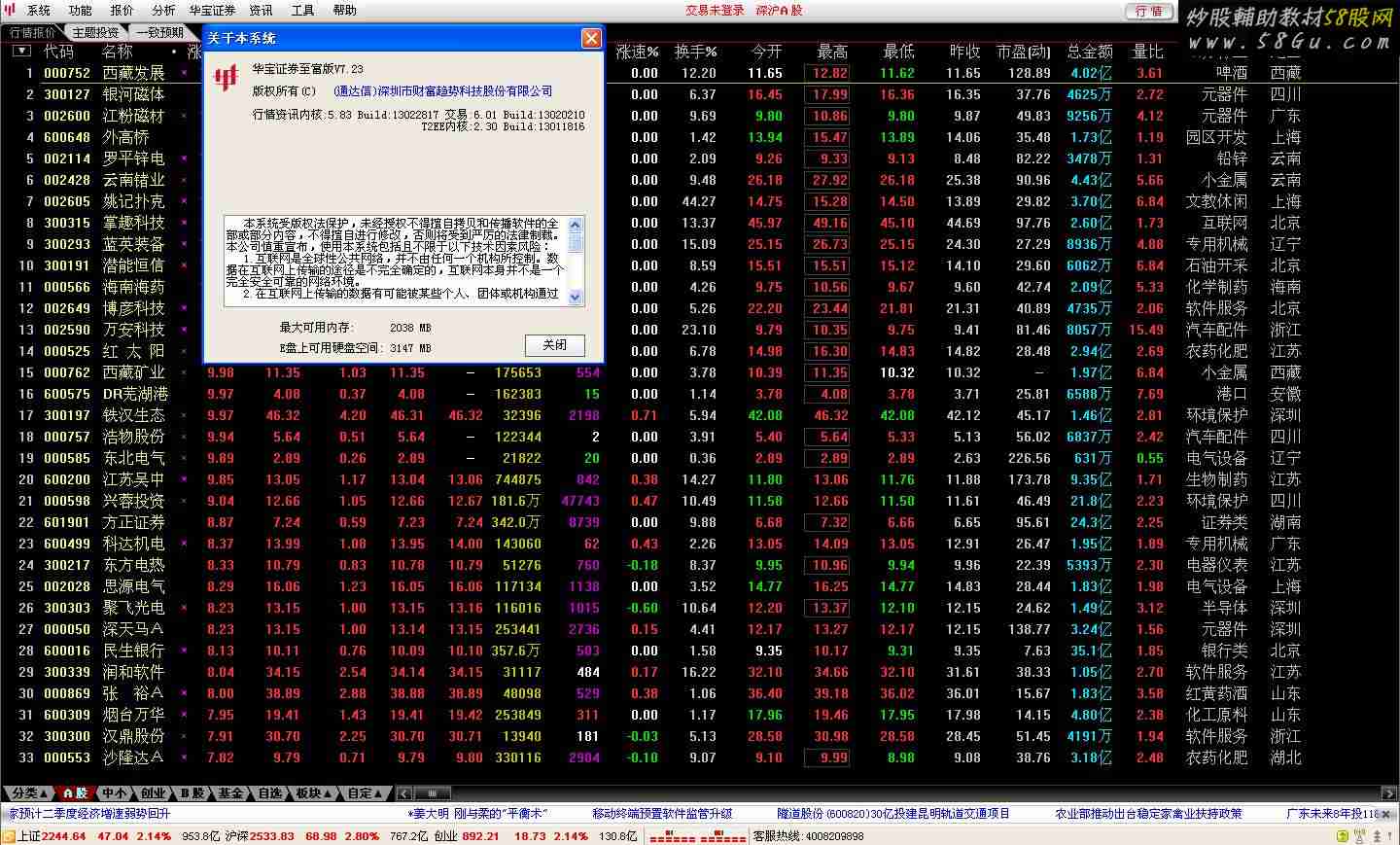Click the Huabao logo in the About dialog

(x=227, y=77)
